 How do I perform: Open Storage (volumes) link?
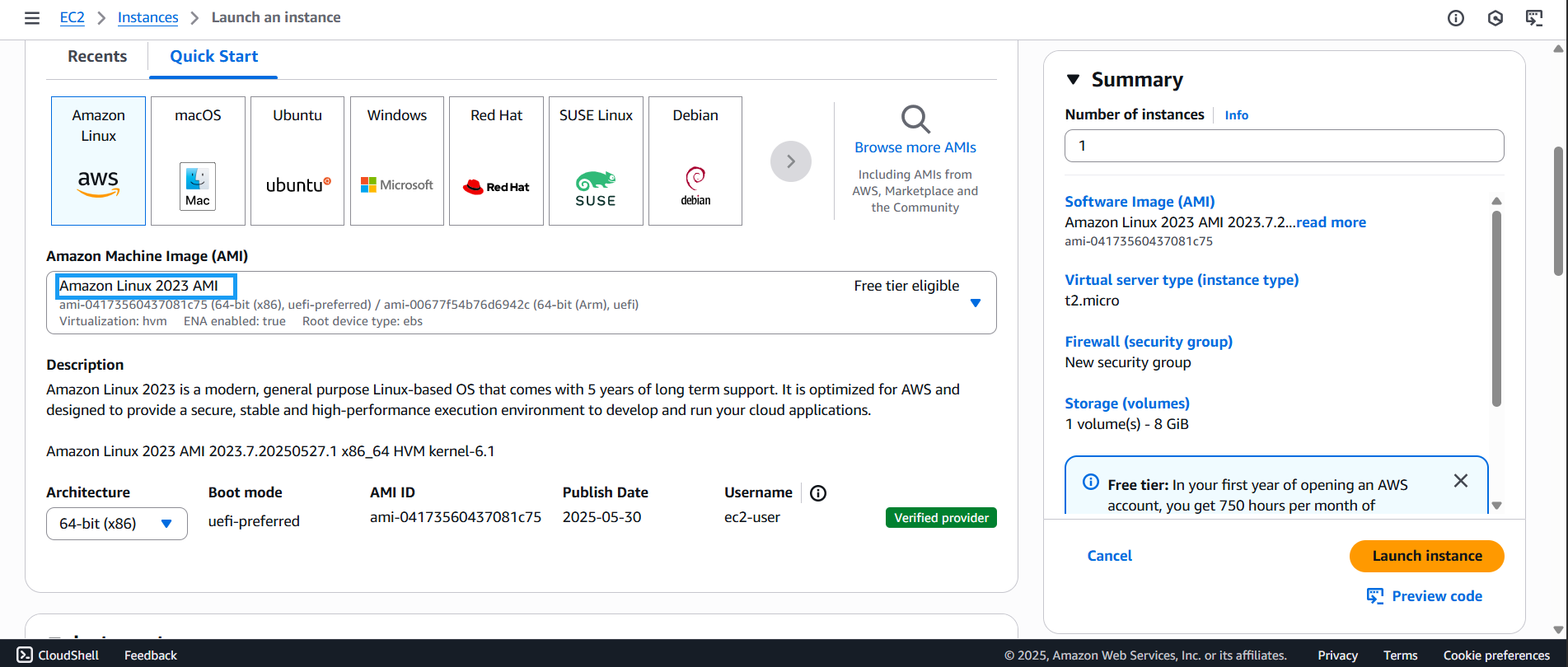(x=1127, y=403)
